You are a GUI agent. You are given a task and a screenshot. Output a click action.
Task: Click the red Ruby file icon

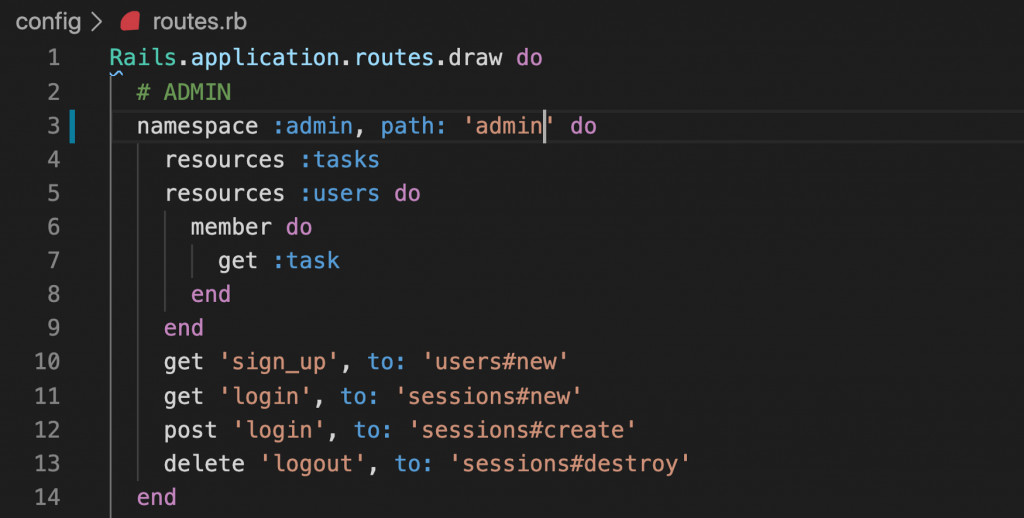[x=130, y=22]
